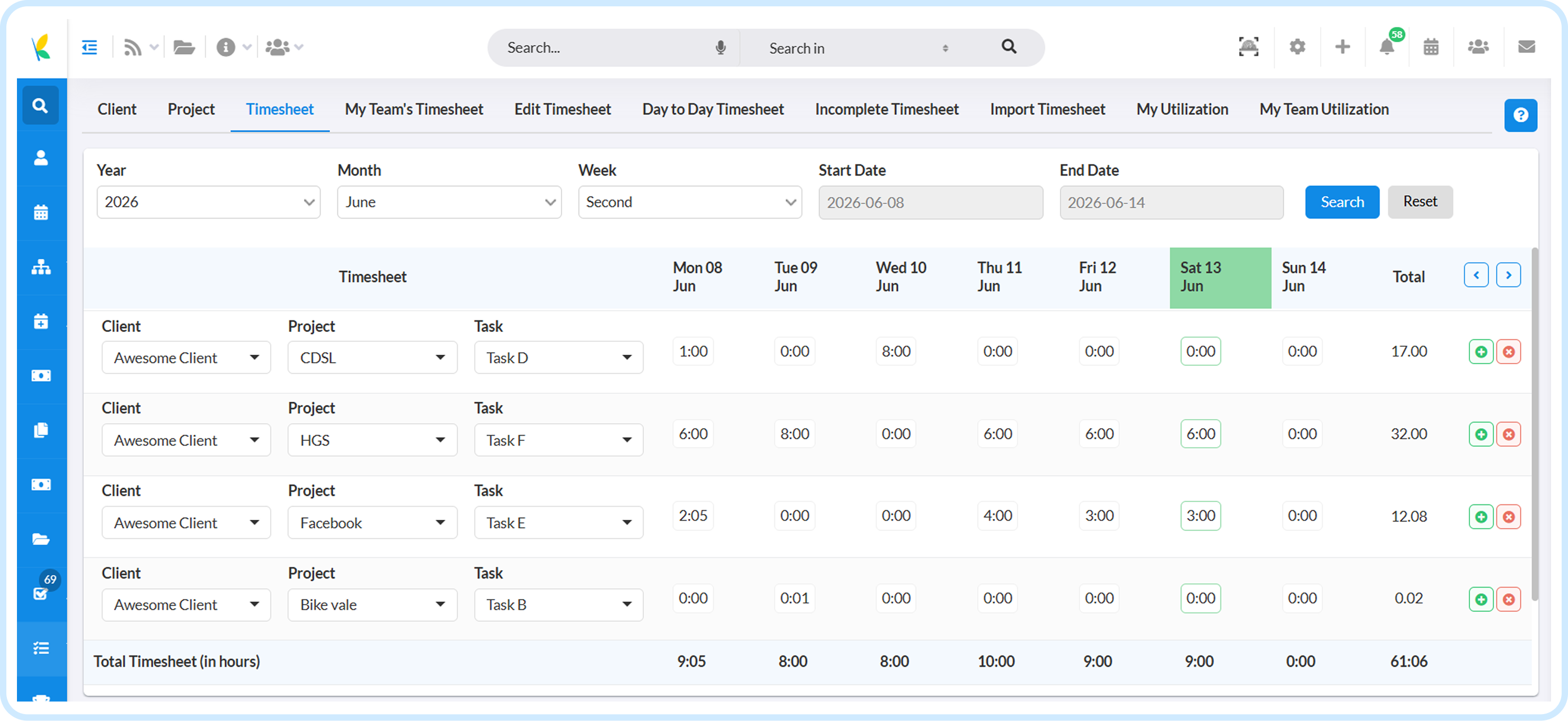
Task: Open the calendar icon in header
Action: [x=1431, y=46]
